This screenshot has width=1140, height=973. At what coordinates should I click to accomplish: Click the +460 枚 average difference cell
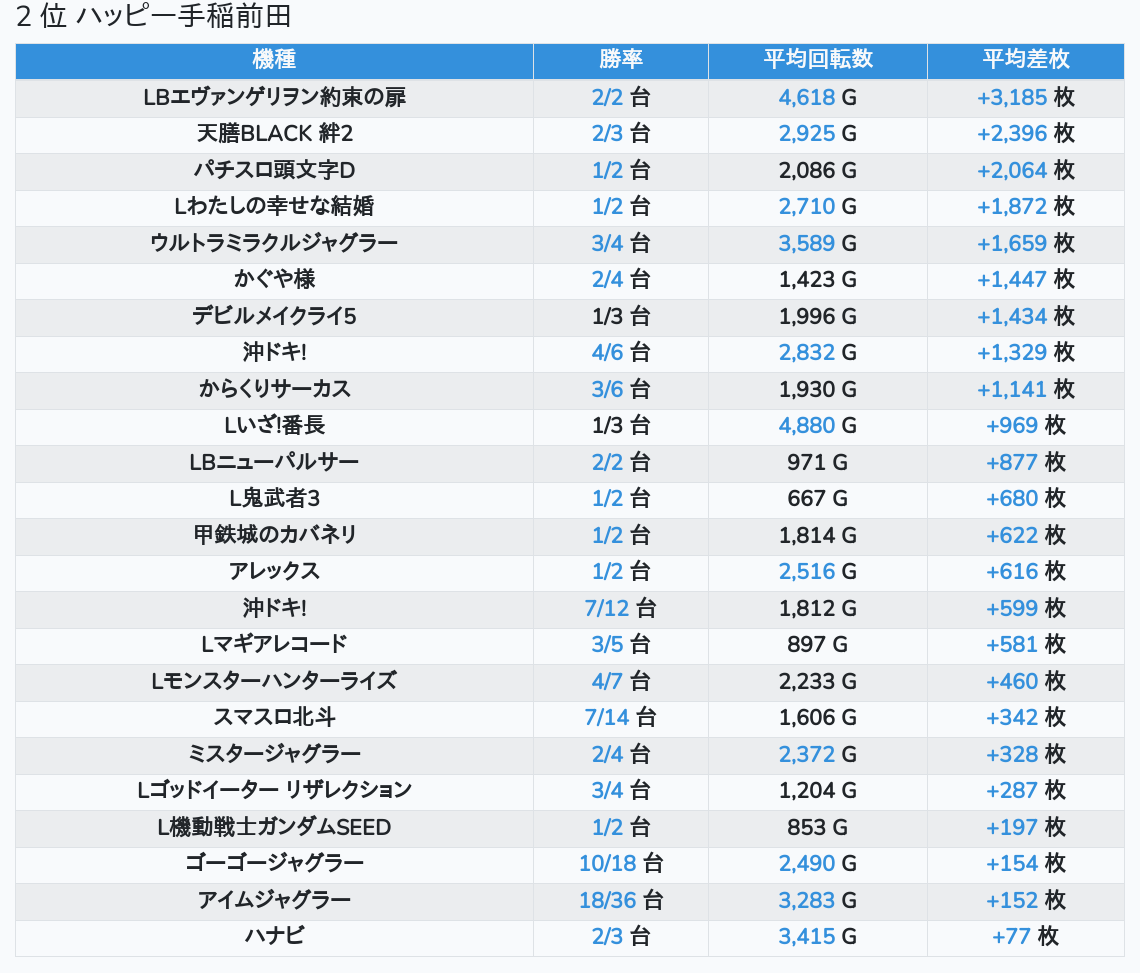click(1026, 681)
